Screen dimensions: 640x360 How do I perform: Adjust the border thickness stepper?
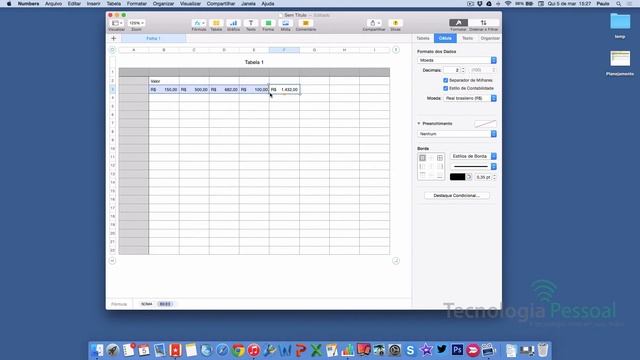[x=494, y=177]
